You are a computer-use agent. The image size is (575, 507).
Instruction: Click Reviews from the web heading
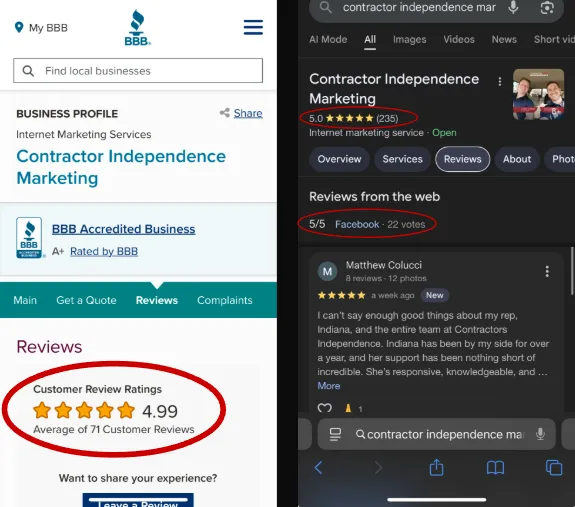374,197
